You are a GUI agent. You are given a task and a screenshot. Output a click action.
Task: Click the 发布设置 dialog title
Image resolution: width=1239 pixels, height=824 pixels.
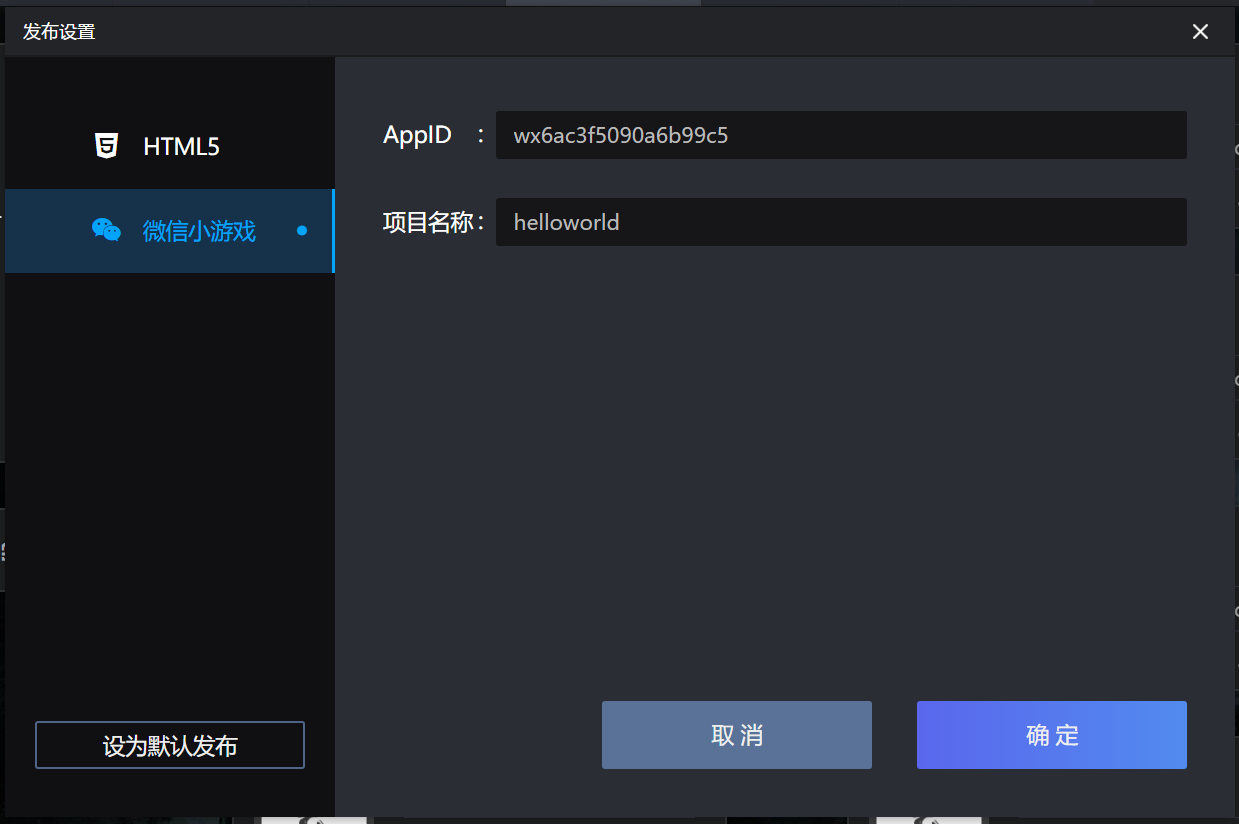coord(59,32)
